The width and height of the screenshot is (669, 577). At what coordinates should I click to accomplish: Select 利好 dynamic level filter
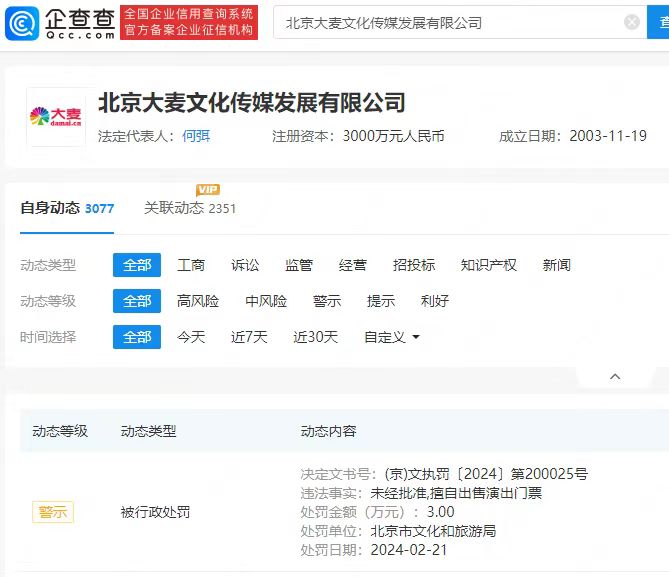pos(435,301)
